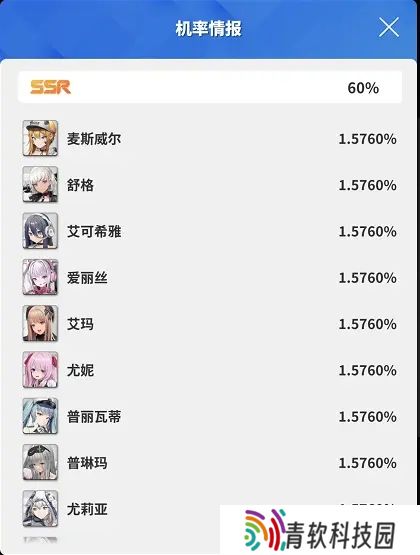Close the 机率情报 dialog
The image size is (420, 555).
(389, 27)
